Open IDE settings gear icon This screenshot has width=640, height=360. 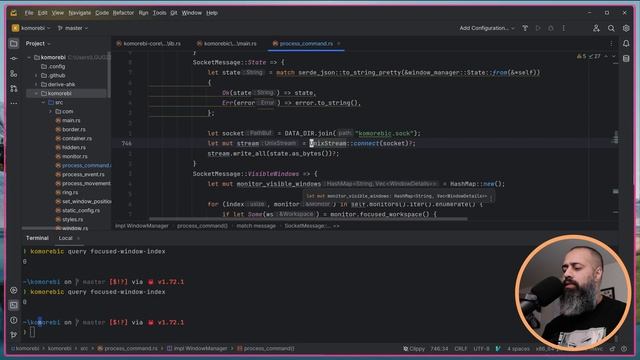pyautogui.click(x=626, y=28)
